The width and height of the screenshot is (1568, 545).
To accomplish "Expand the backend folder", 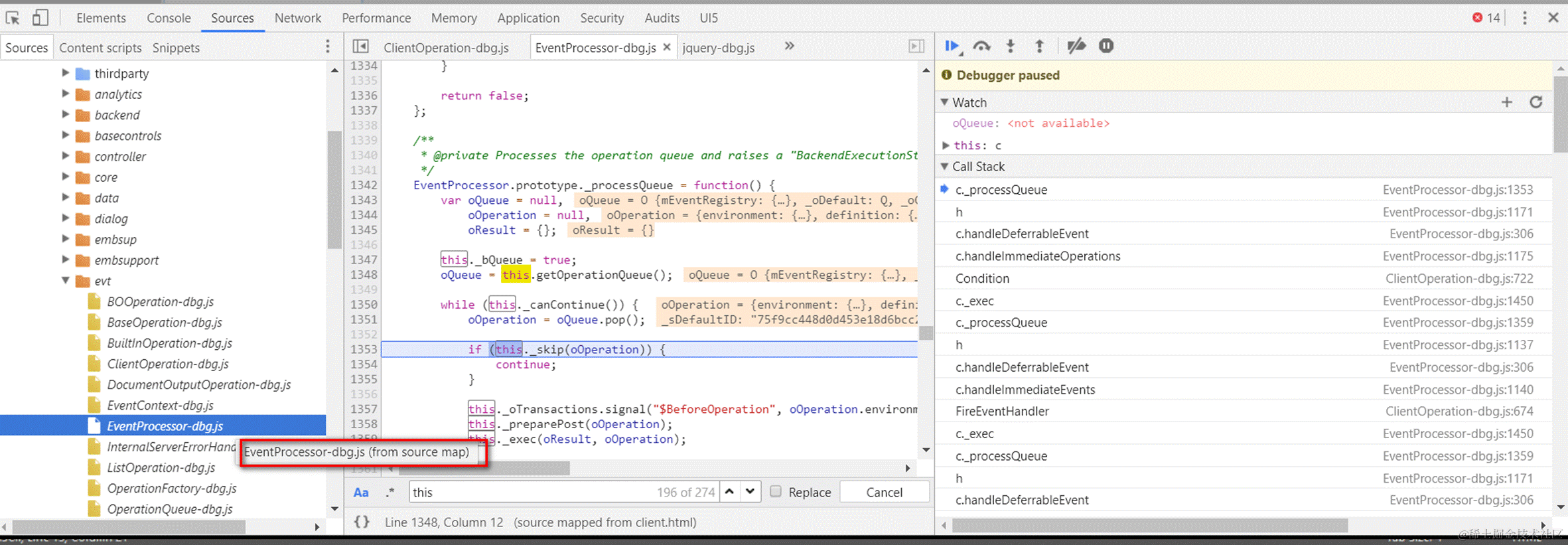I will click(65, 114).
